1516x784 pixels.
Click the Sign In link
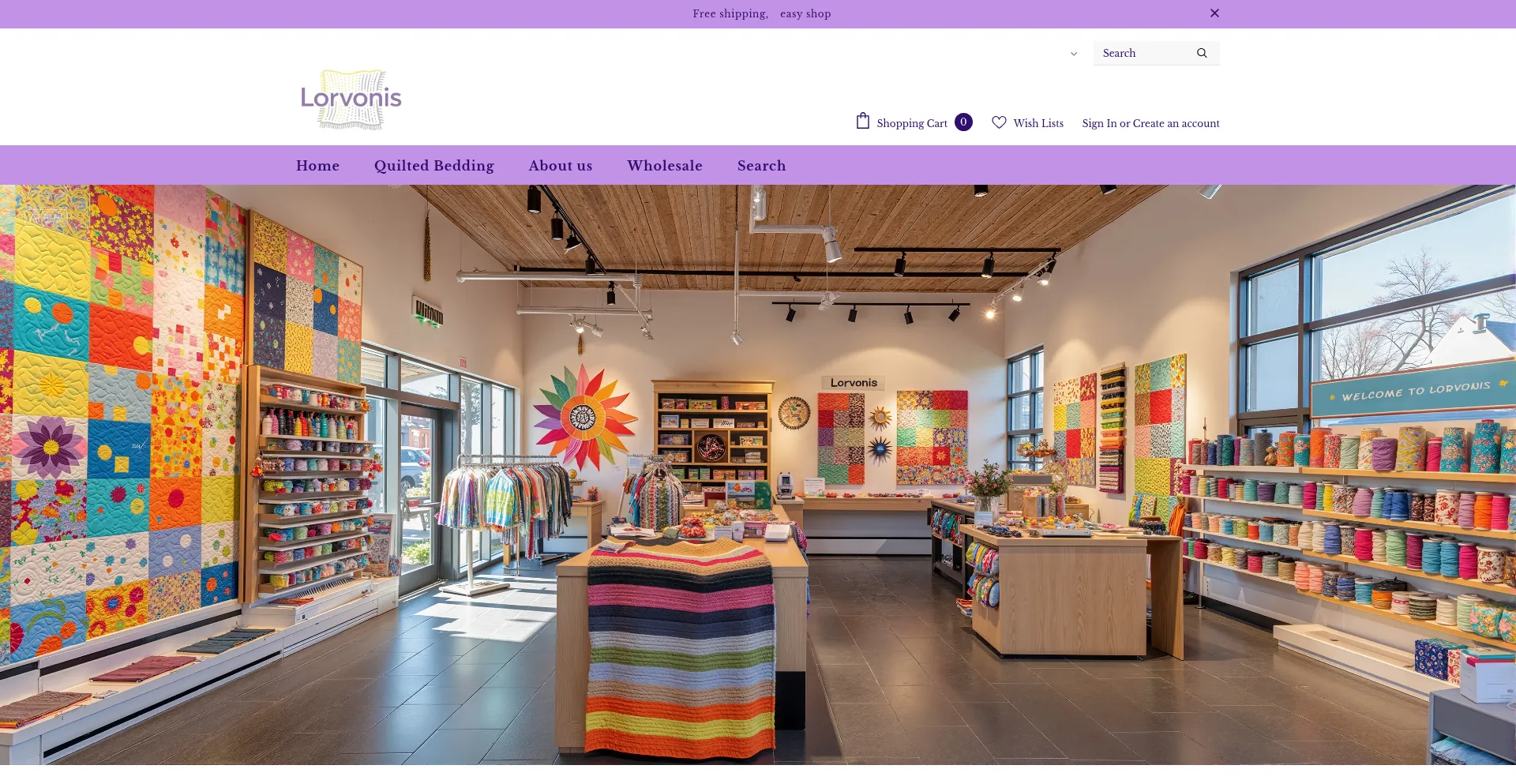1099,123
